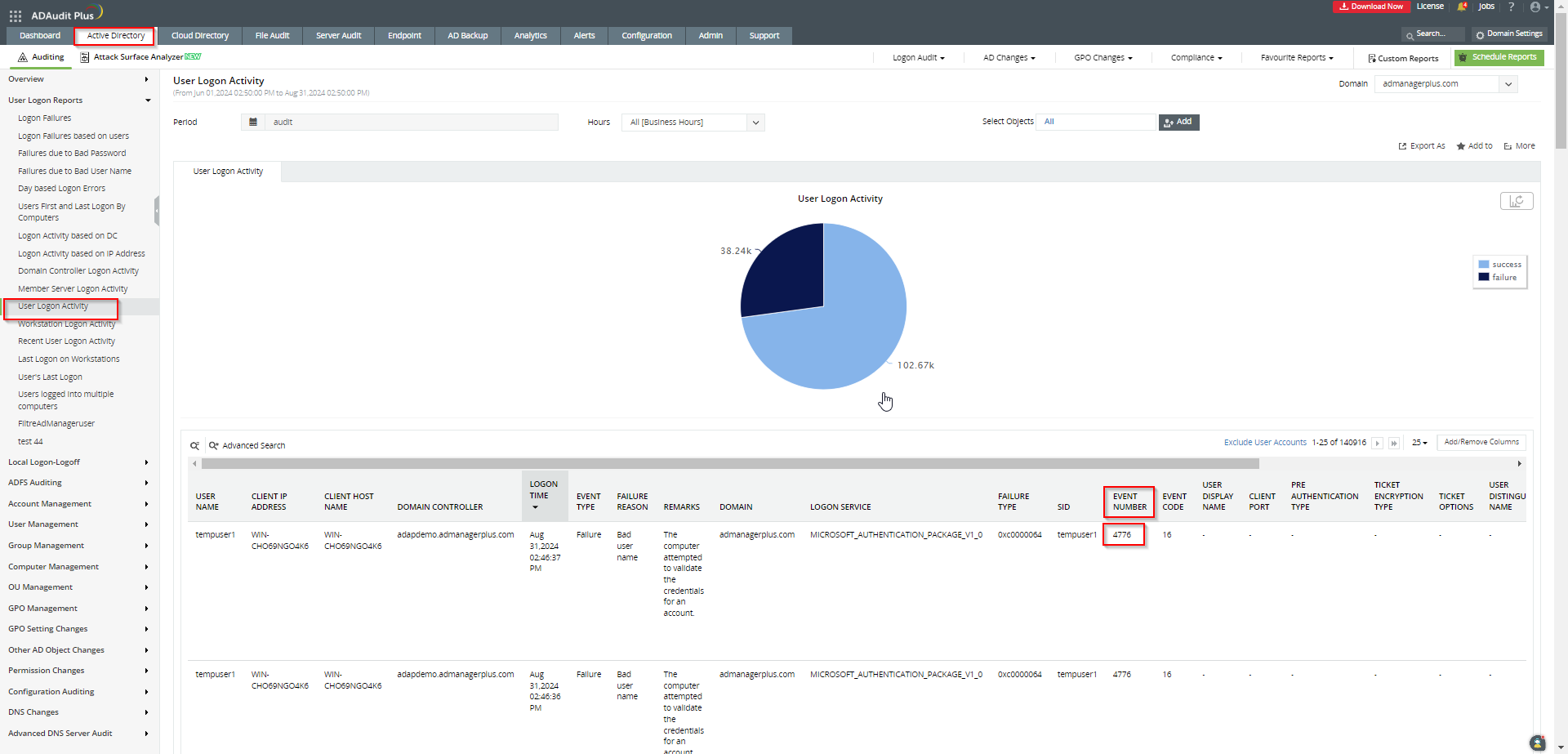The width and height of the screenshot is (1568, 754).
Task: Open the Jobs link
Action: coord(1486,7)
